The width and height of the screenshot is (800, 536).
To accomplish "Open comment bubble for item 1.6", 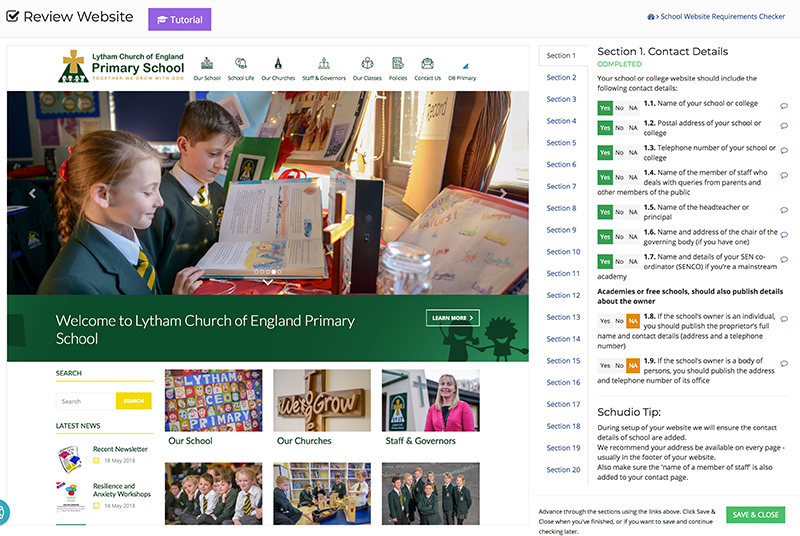I will pos(784,235).
